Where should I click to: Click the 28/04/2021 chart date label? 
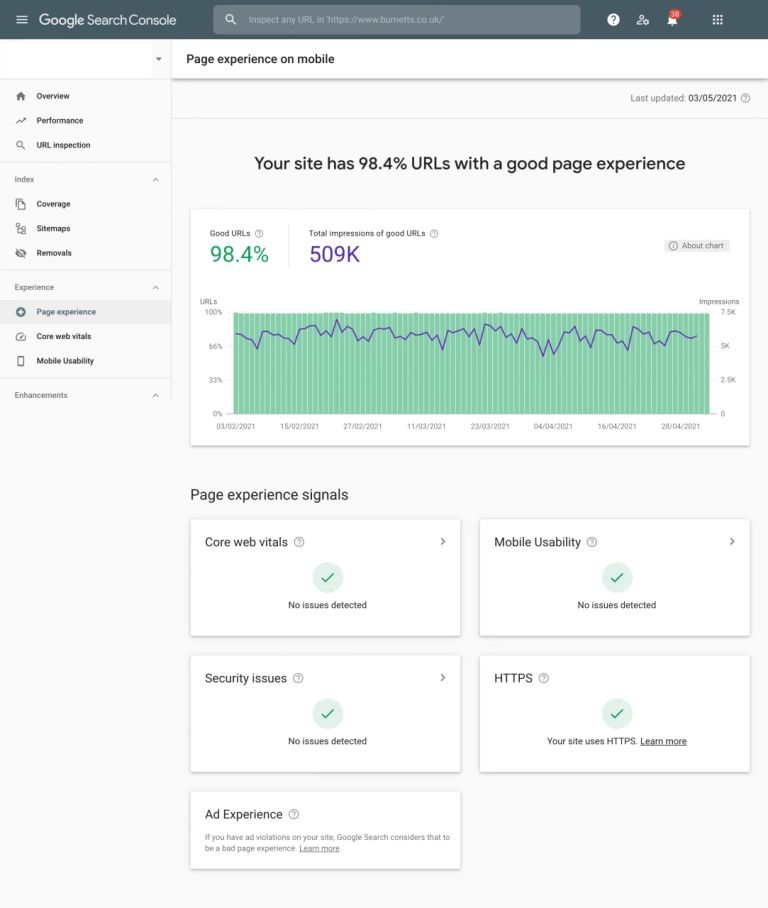(681, 426)
